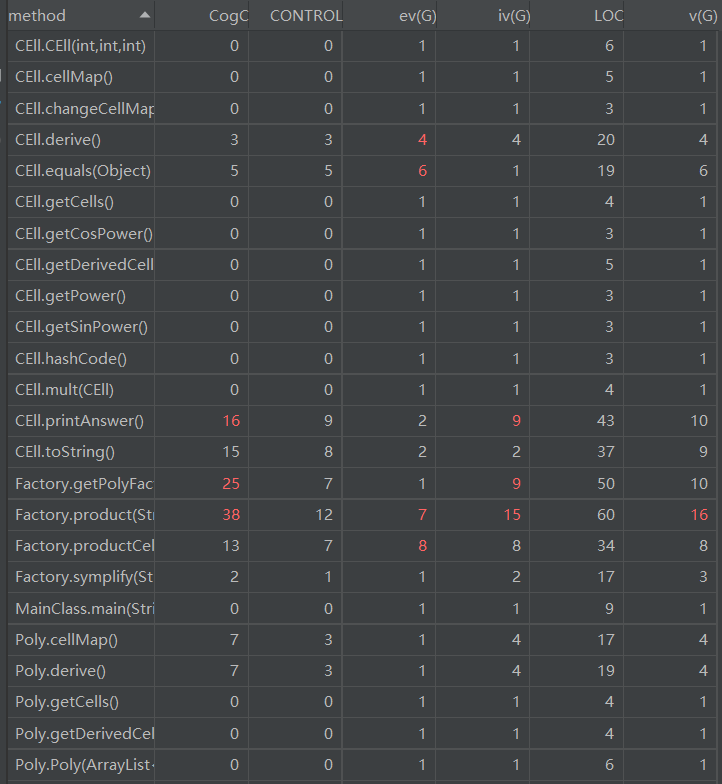Select the CEll.toString() method row
Image resolution: width=722 pixels, height=784 pixels.
click(x=362, y=452)
